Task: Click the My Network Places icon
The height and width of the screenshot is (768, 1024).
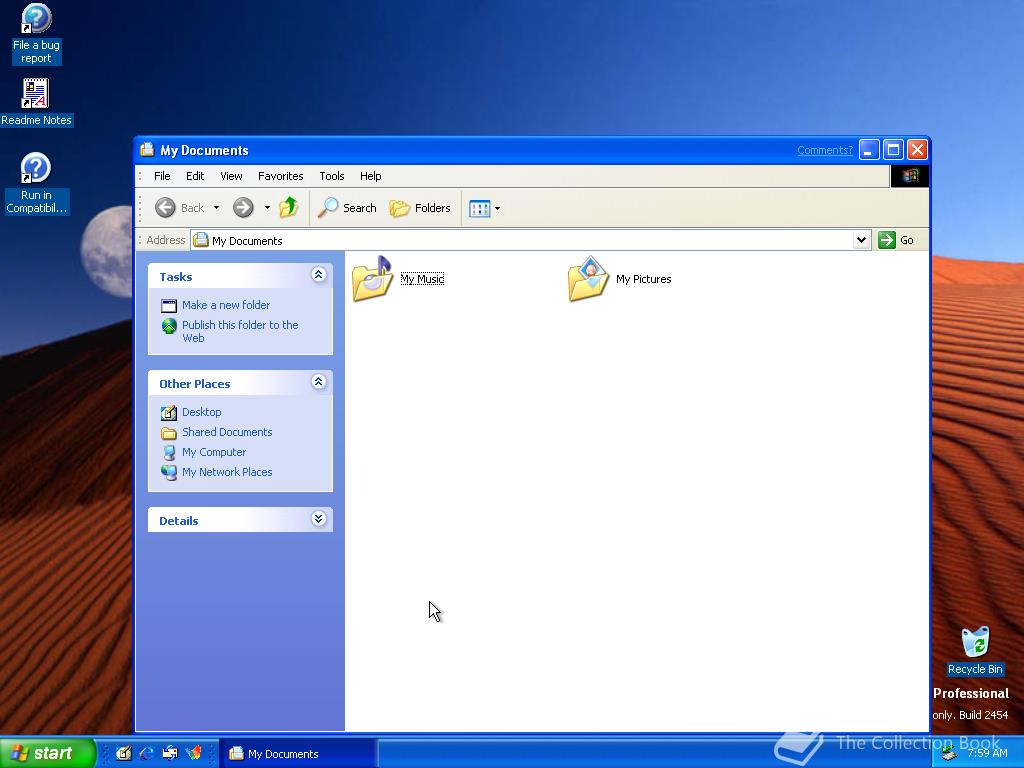Action: (169, 472)
